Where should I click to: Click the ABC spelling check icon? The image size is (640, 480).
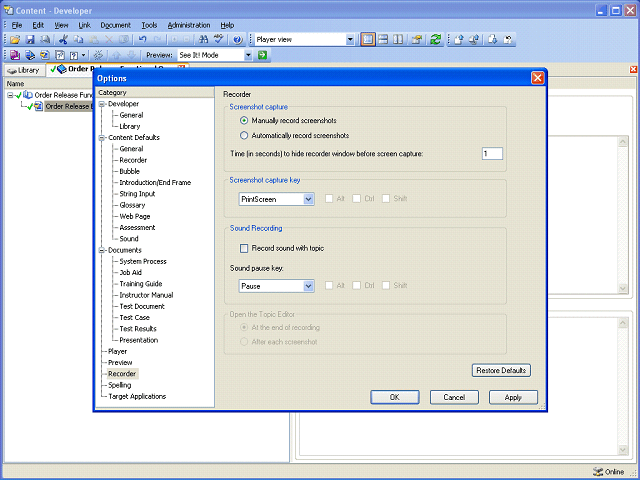(x=219, y=40)
